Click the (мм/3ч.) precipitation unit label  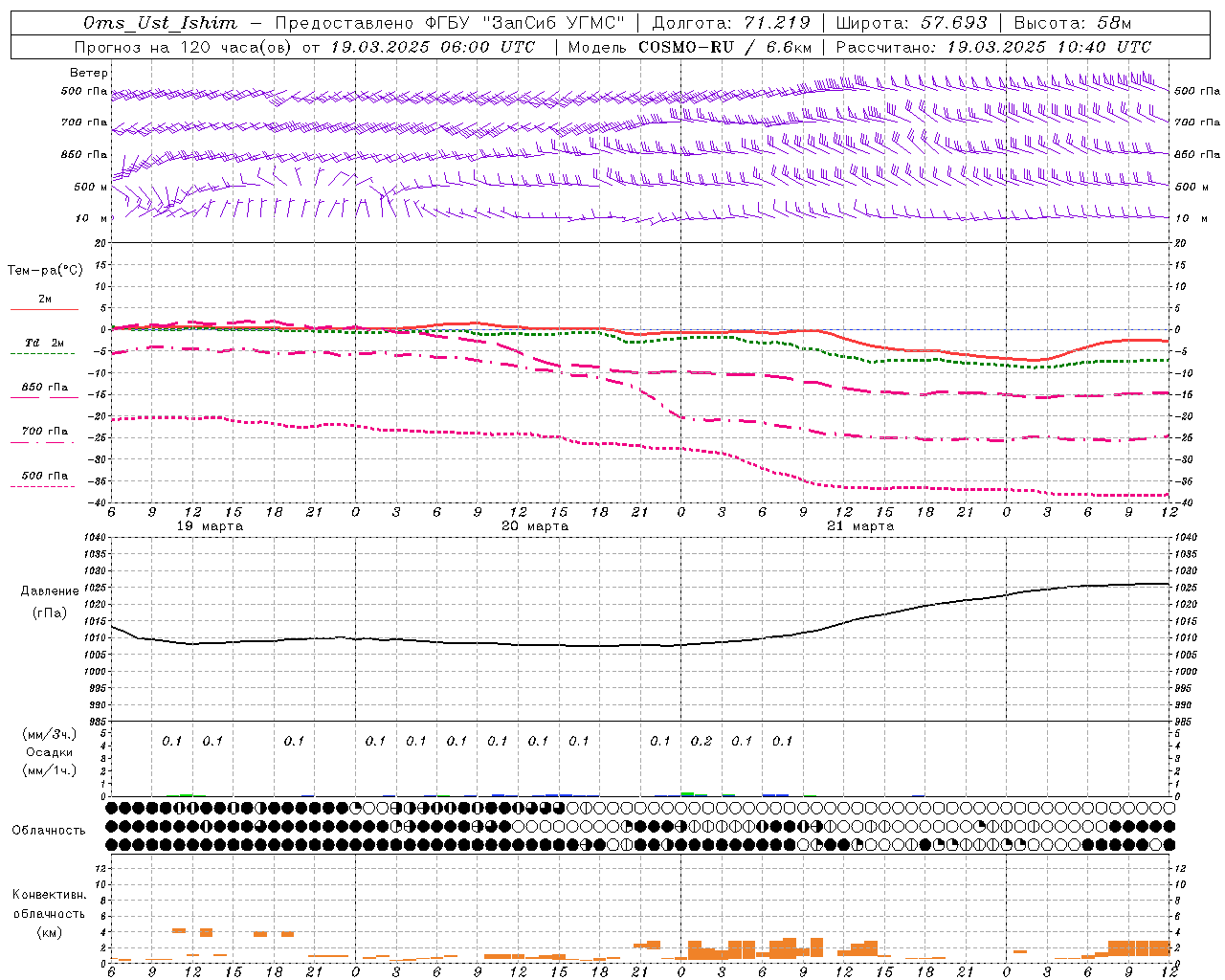pyautogui.click(x=50, y=734)
